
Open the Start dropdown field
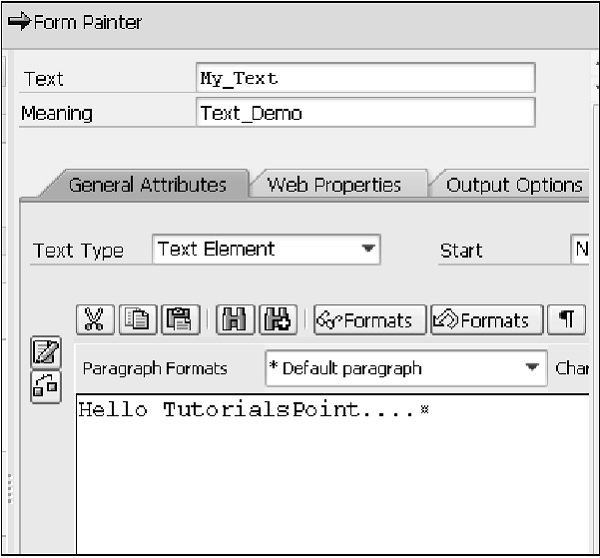click(579, 250)
